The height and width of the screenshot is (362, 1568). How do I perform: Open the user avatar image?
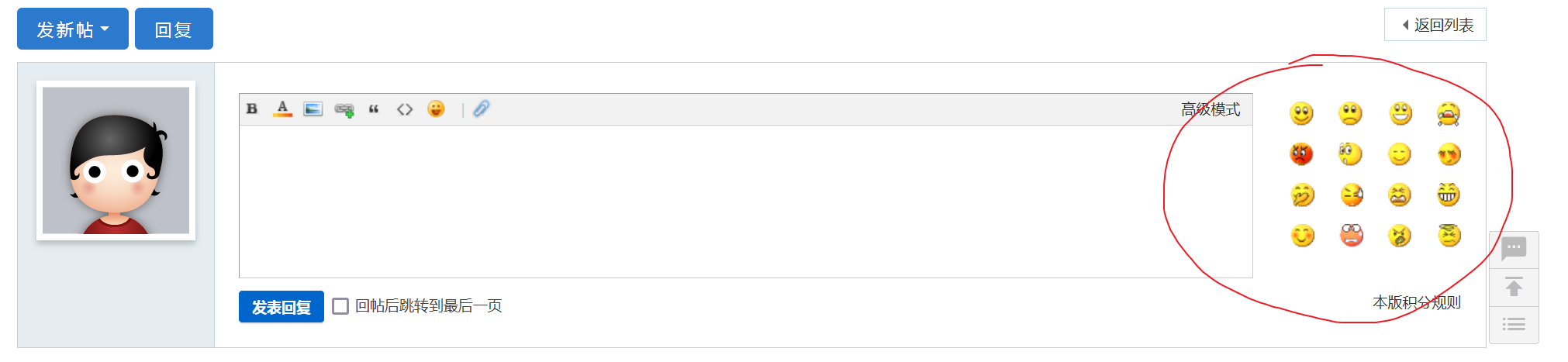click(116, 160)
